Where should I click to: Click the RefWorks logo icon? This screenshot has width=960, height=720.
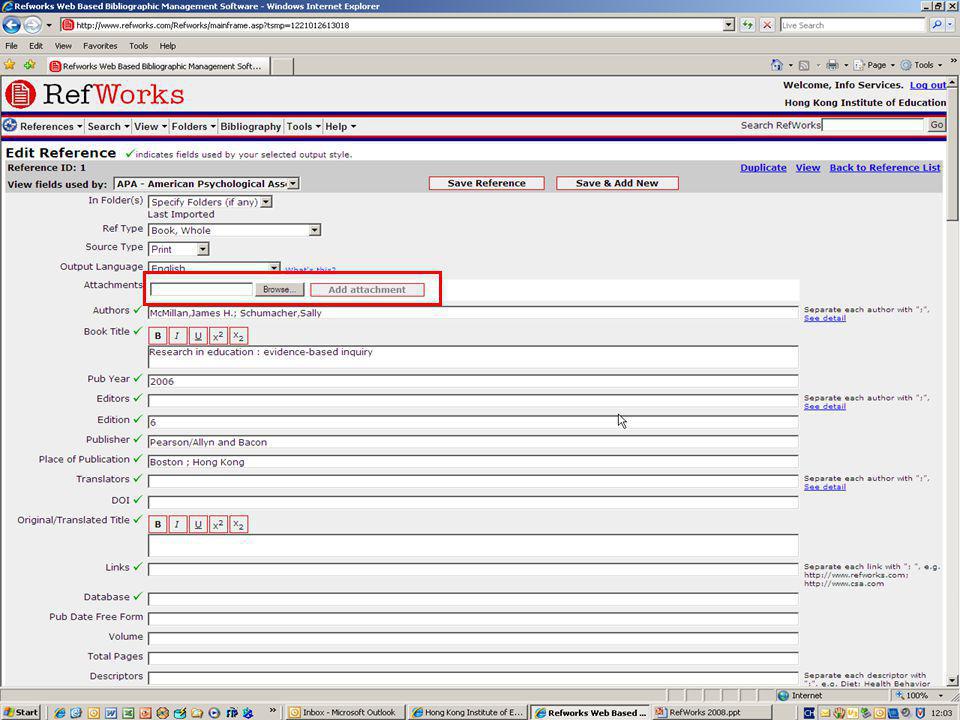point(20,94)
